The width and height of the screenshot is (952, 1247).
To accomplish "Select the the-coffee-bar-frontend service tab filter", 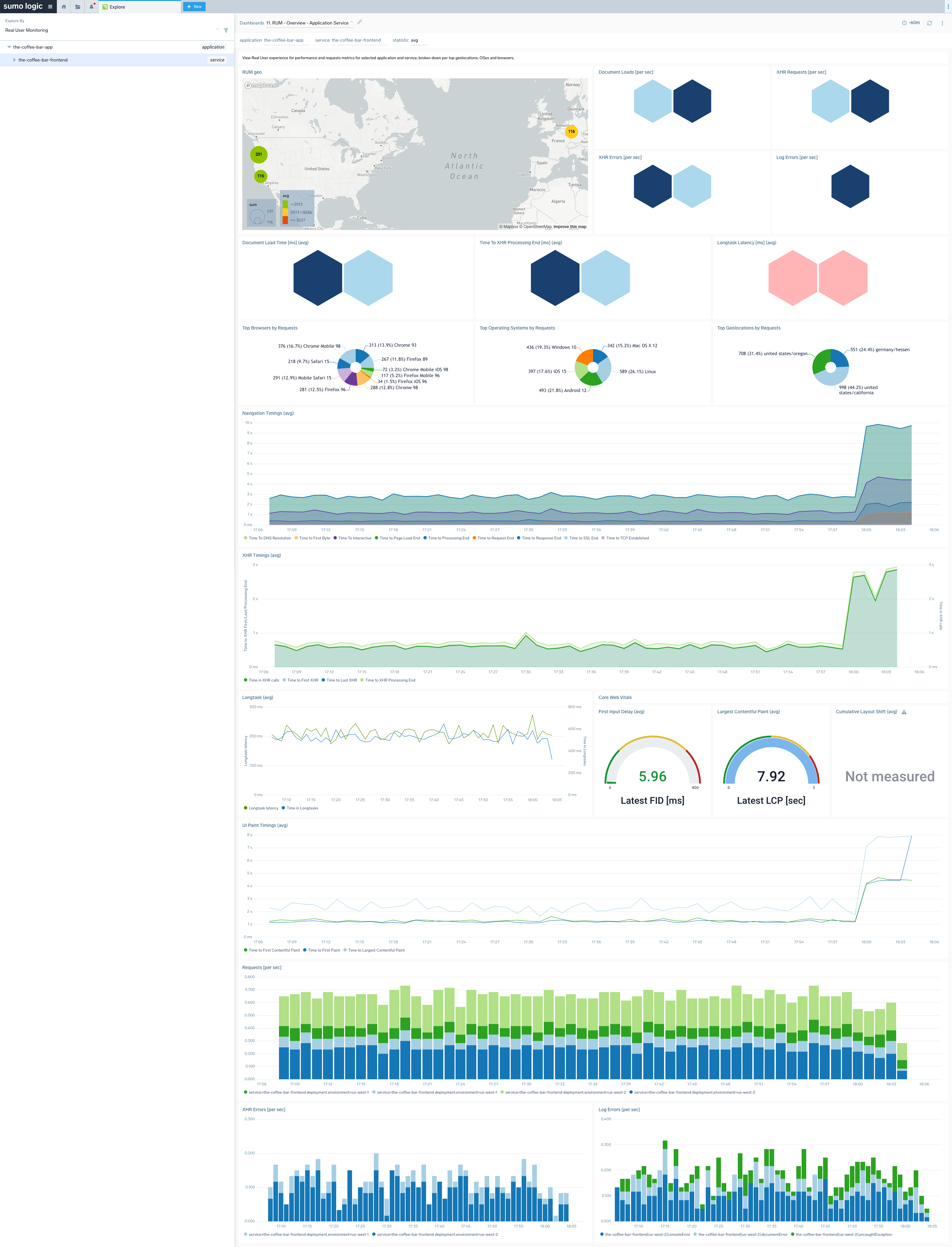I will (x=356, y=40).
